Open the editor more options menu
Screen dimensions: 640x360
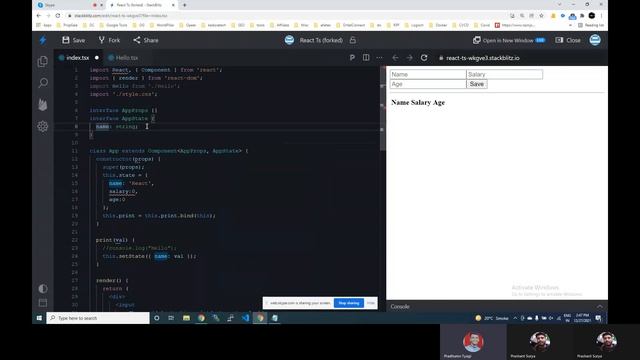point(380,58)
